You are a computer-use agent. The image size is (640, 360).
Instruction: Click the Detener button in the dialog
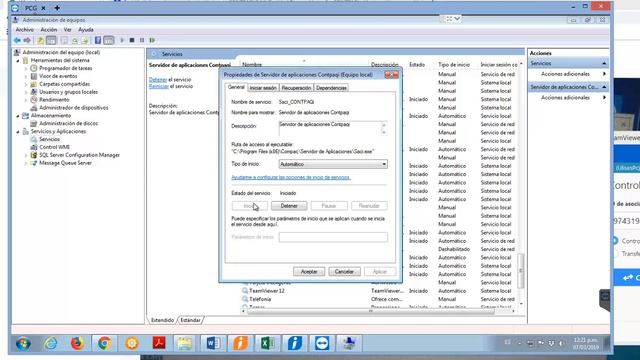coord(289,206)
